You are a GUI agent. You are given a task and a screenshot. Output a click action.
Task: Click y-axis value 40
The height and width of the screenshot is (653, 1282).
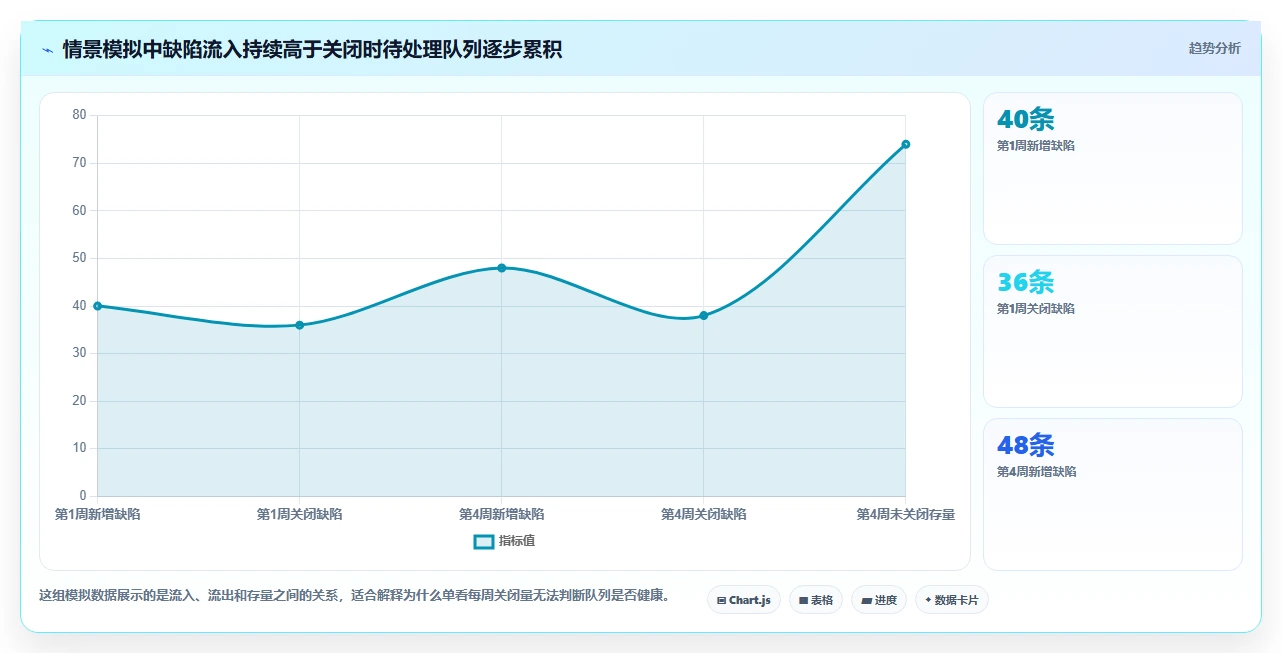(x=80, y=306)
